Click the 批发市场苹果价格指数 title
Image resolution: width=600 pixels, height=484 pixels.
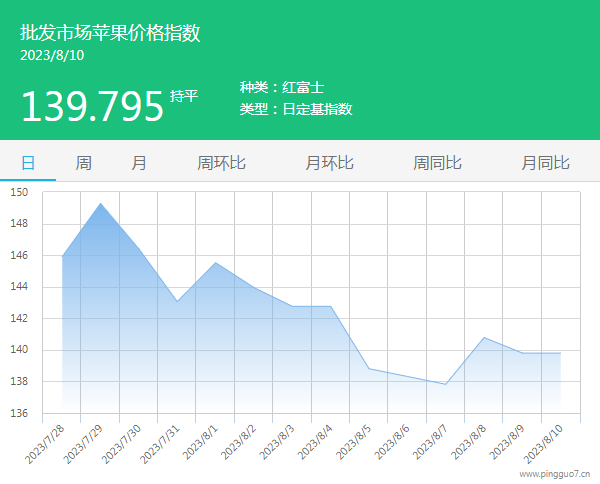[x=110, y=33]
